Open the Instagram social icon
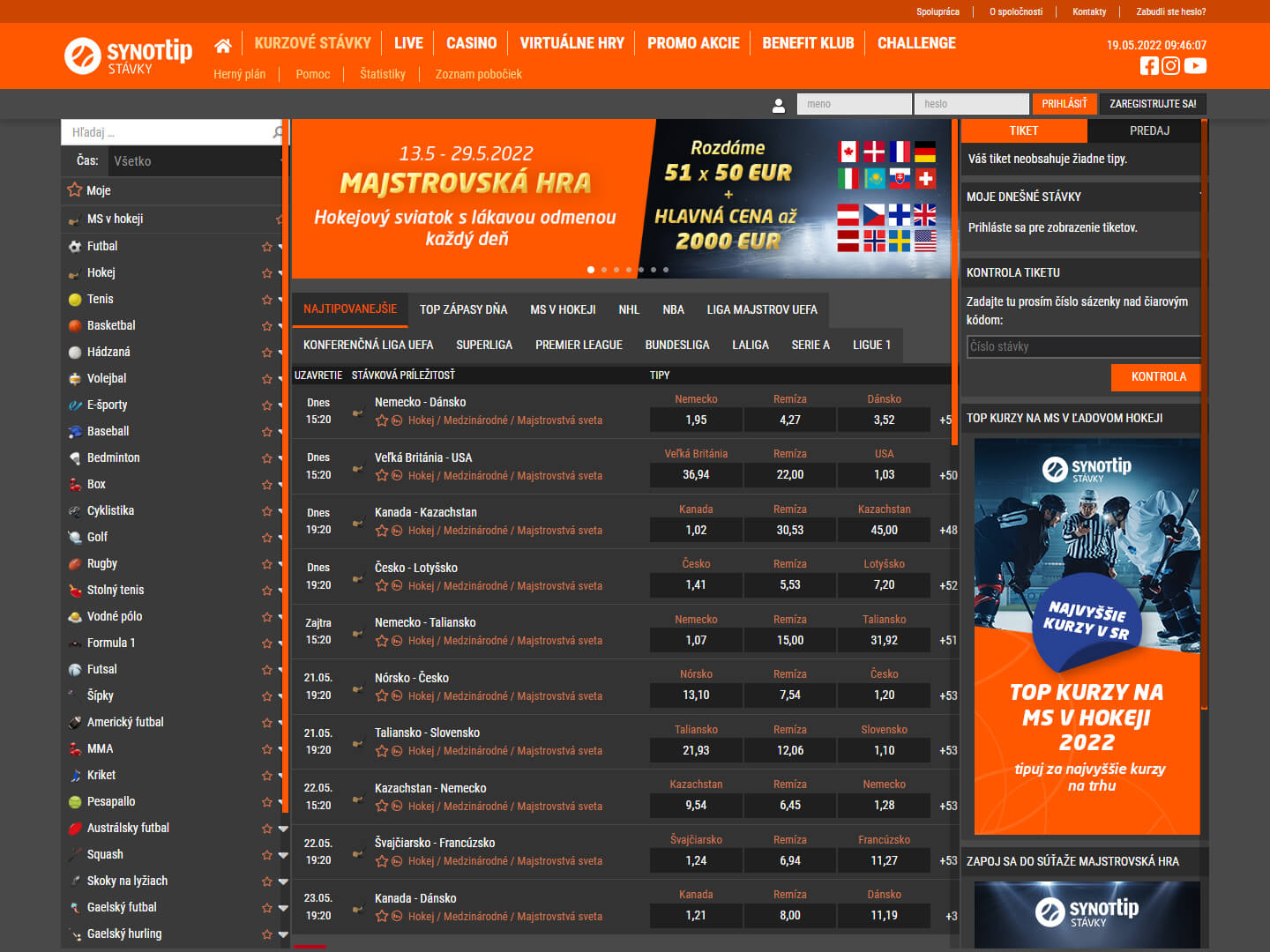The height and width of the screenshot is (952, 1270). pyautogui.click(x=1170, y=65)
